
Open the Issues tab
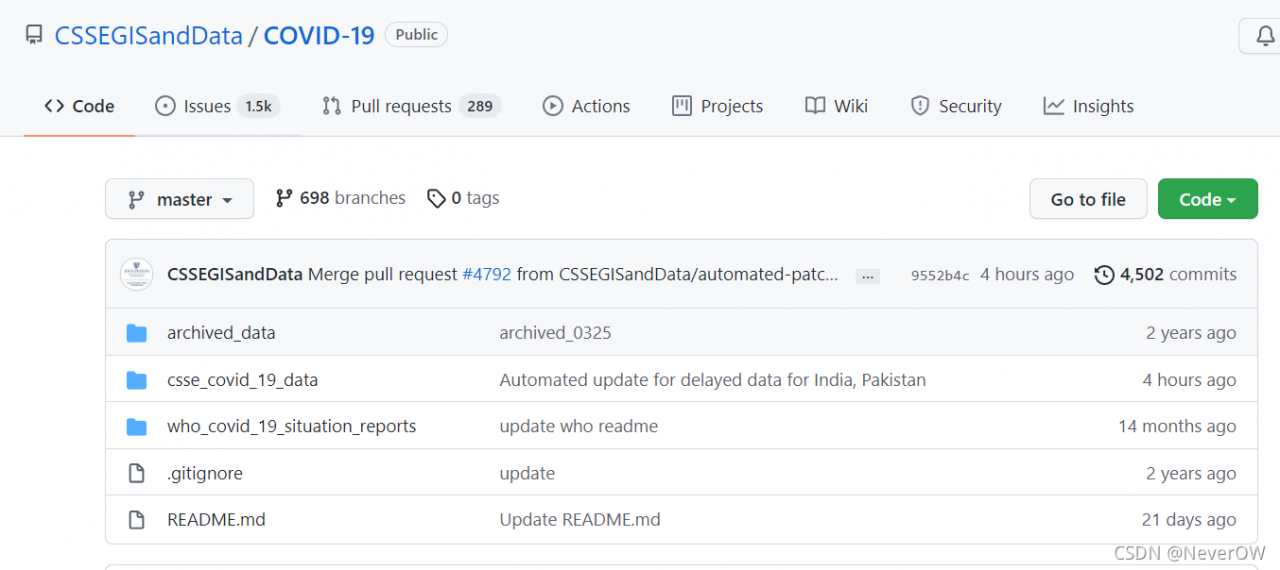217,106
